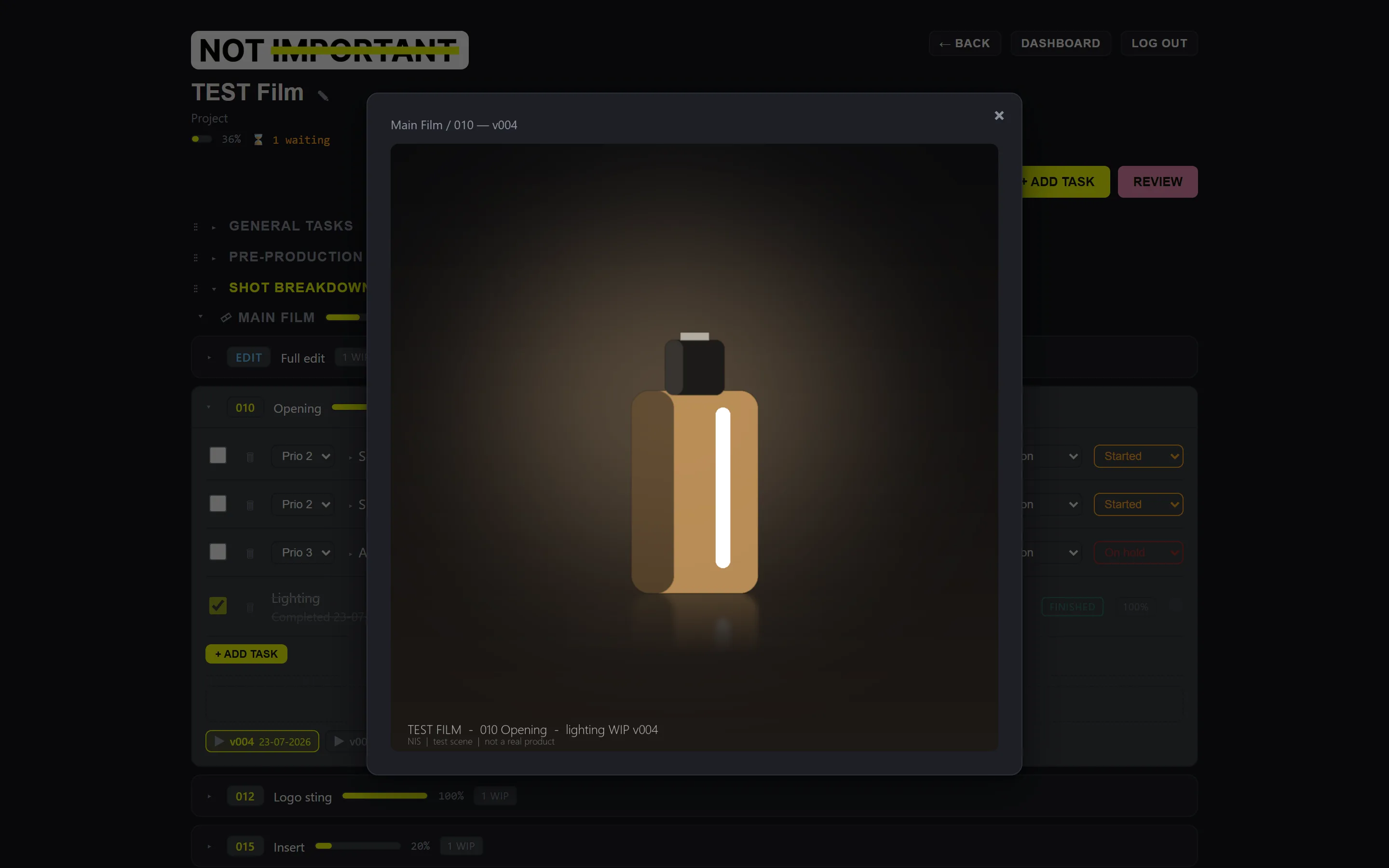
Task: Uncheck the completed Lighting task checkbox
Action: 218,606
